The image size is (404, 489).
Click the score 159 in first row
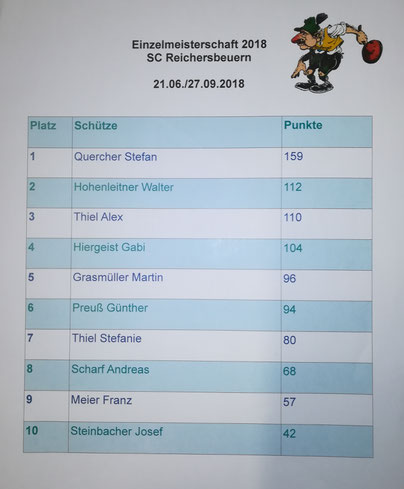click(x=294, y=156)
